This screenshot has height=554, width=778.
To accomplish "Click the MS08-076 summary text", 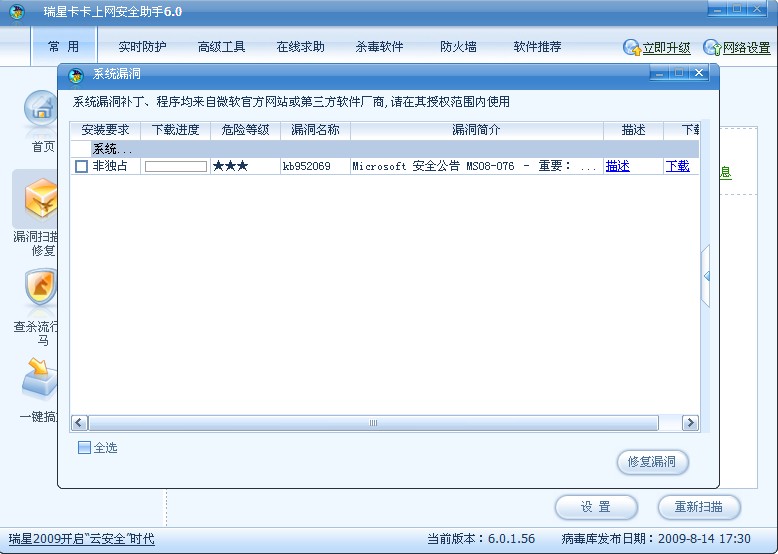I will coord(474,166).
